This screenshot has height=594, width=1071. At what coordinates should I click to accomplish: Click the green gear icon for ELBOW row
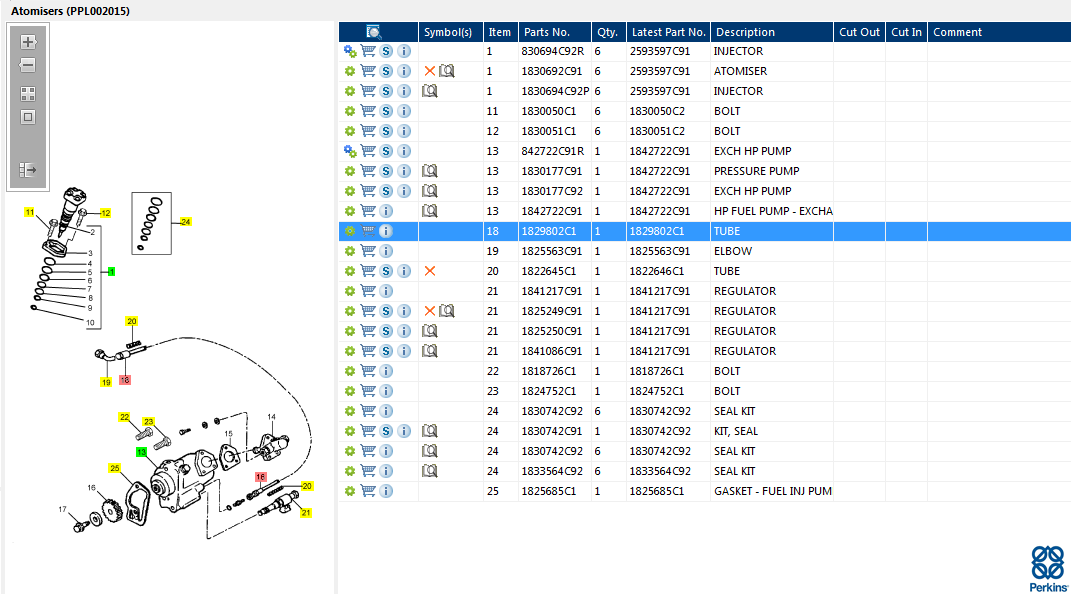coord(350,251)
